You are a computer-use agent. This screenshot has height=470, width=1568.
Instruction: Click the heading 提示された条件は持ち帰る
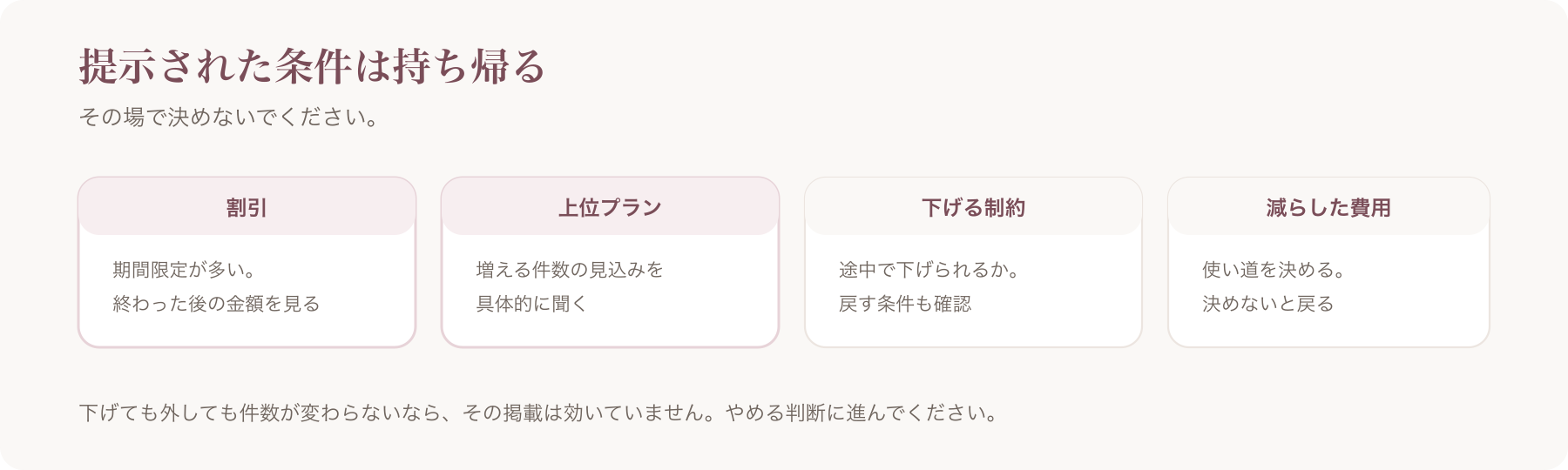click(x=312, y=67)
